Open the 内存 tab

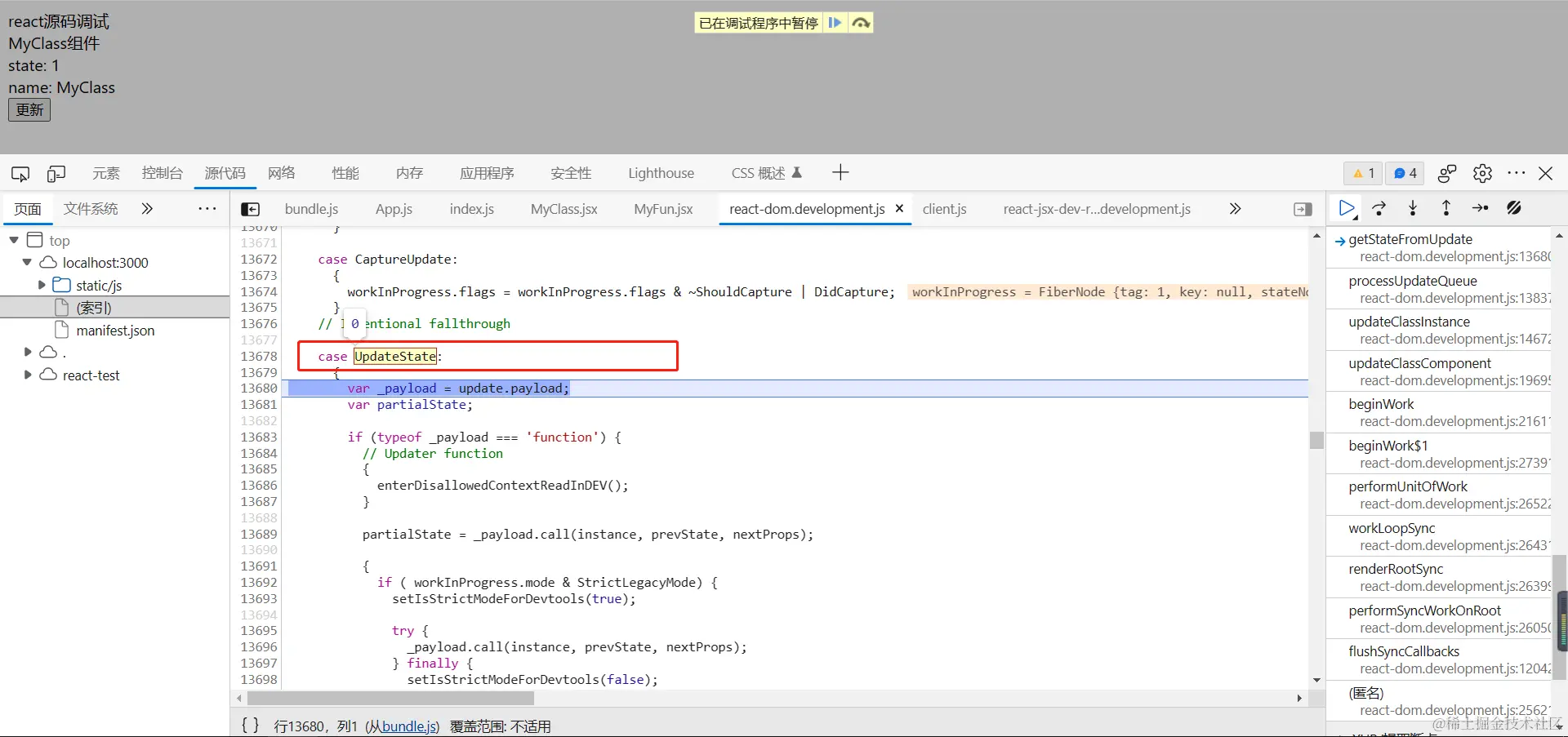(x=409, y=173)
